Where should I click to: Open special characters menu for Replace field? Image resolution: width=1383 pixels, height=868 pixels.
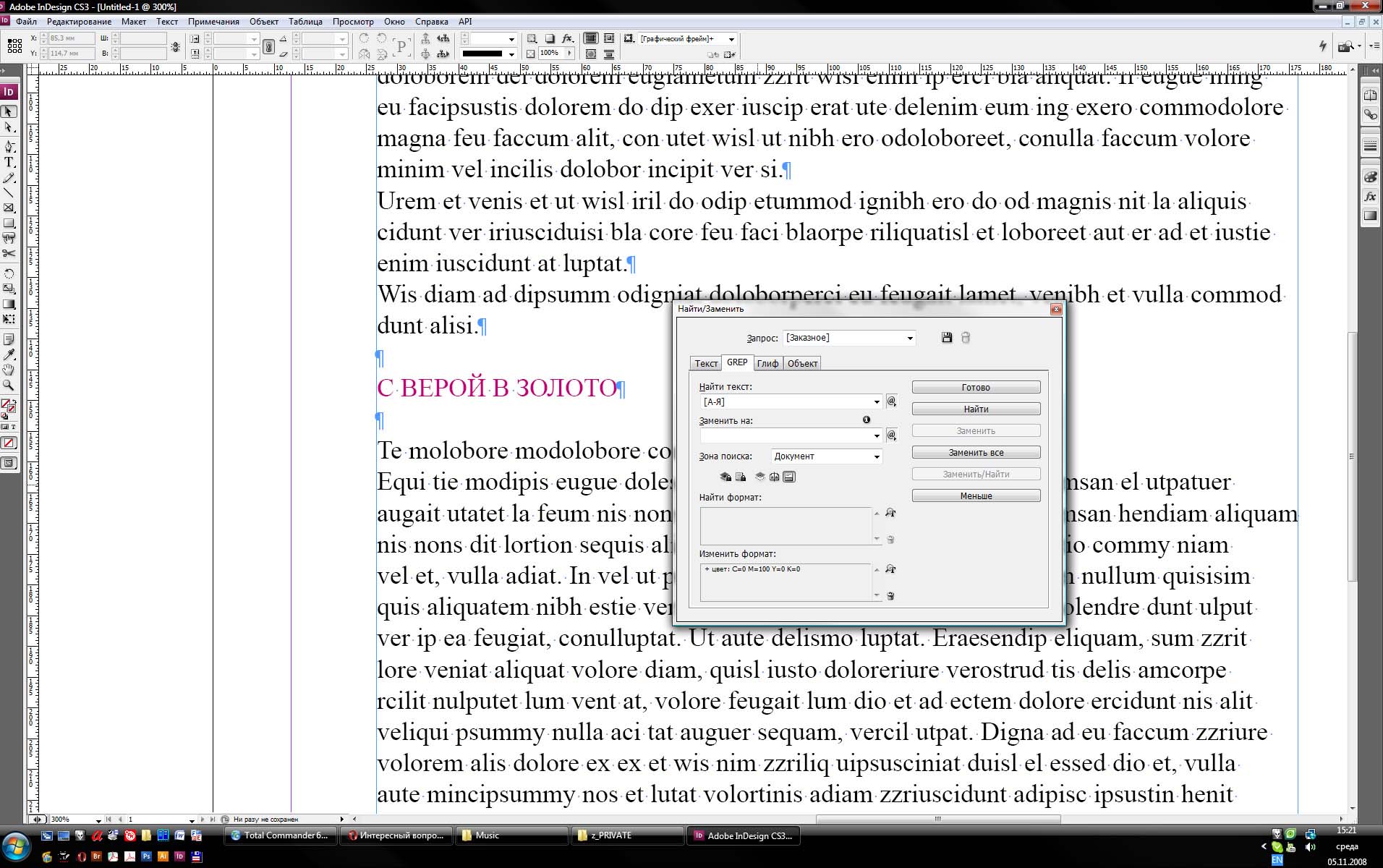(x=892, y=435)
